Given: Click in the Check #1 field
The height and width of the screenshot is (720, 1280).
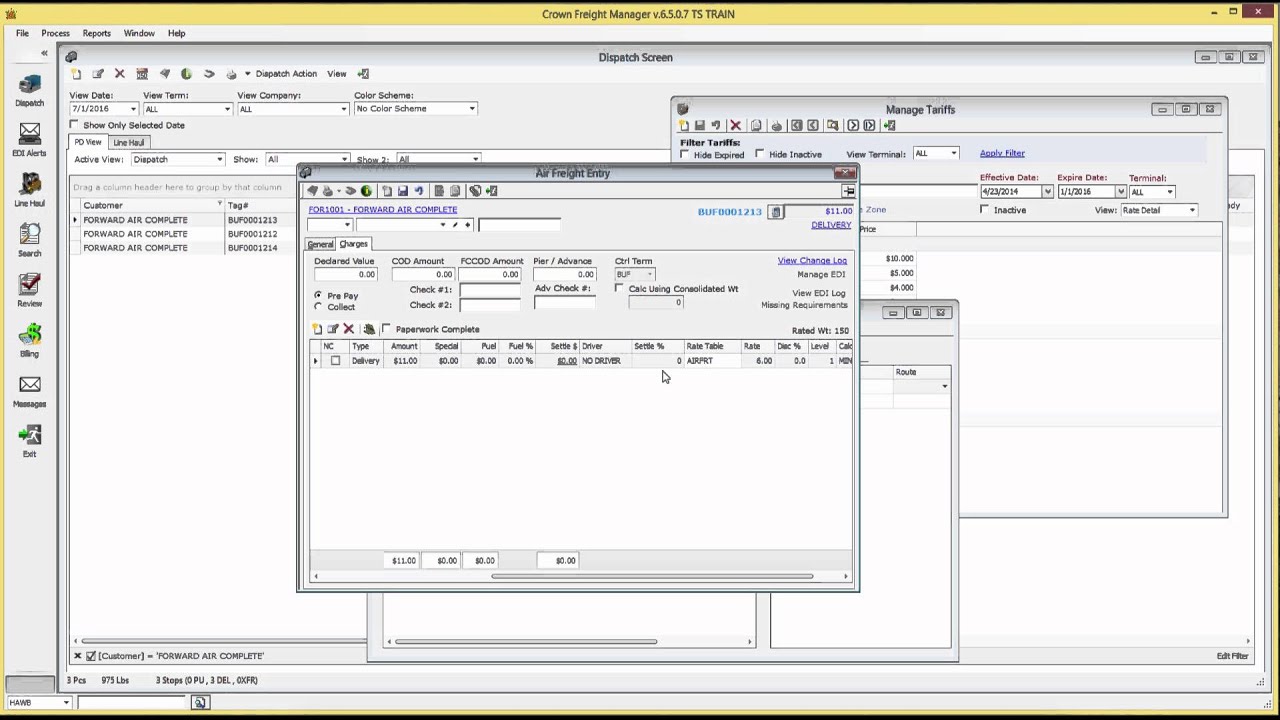Looking at the screenshot, I should pyautogui.click(x=490, y=290).
